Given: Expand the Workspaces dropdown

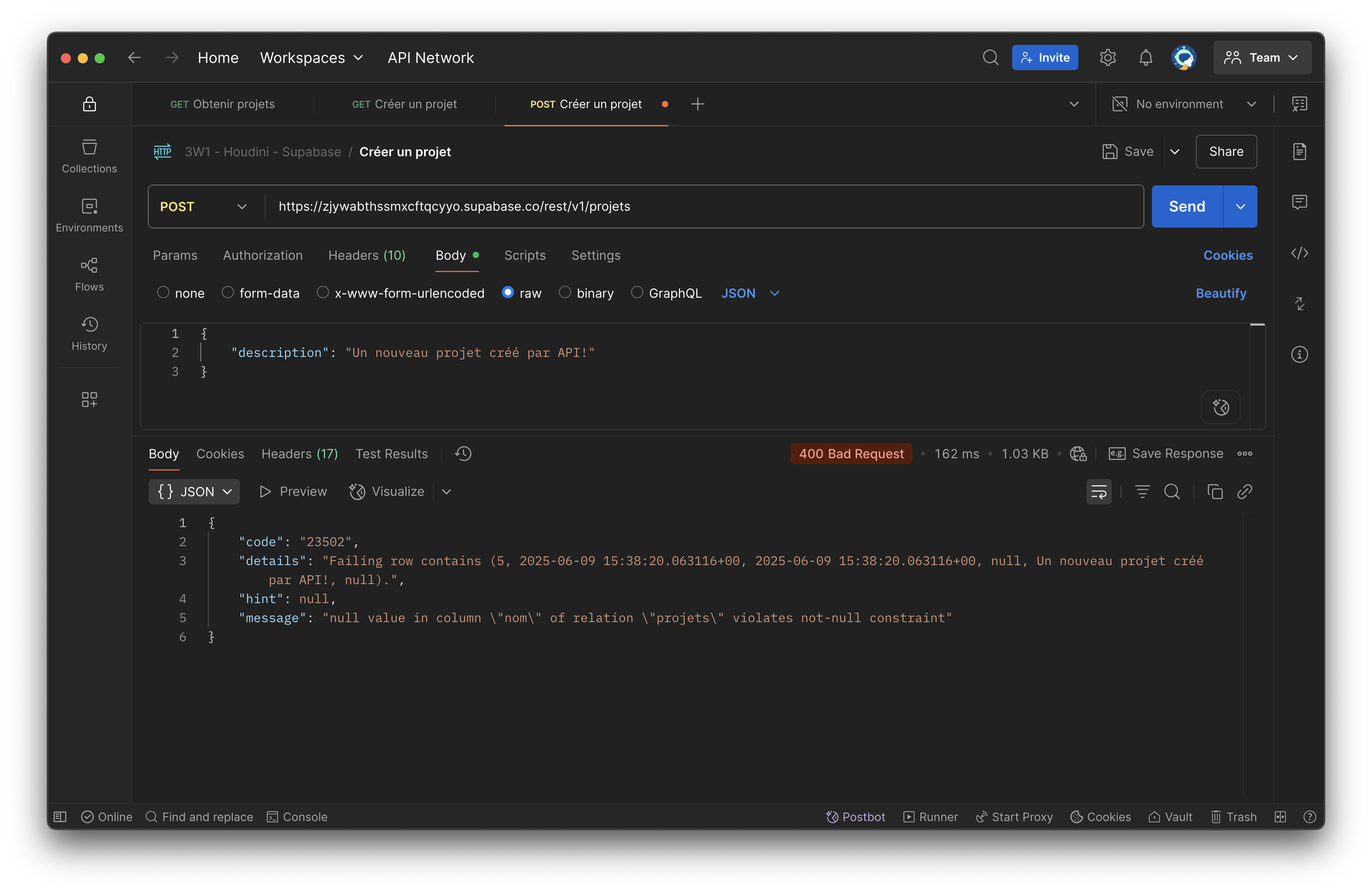Looking at the screenshot, I should (x=311, y=57).
